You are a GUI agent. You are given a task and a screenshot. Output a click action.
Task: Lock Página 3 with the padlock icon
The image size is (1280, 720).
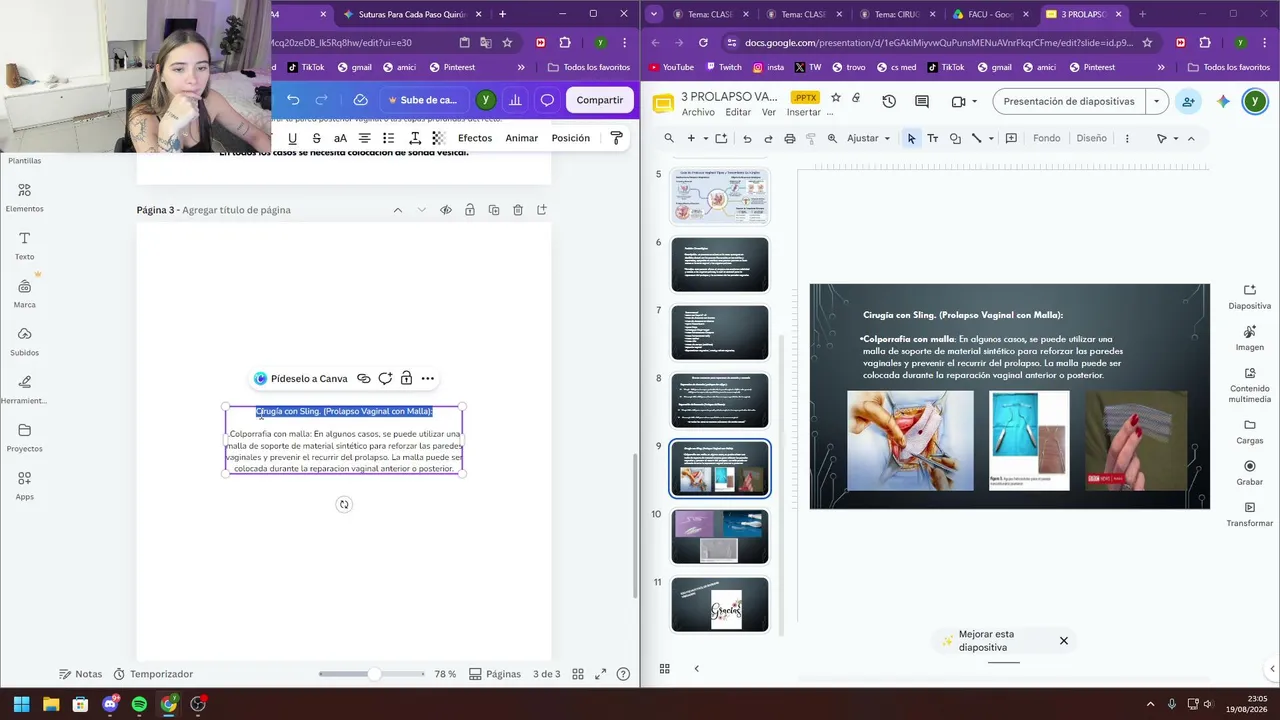click(470, 210)
